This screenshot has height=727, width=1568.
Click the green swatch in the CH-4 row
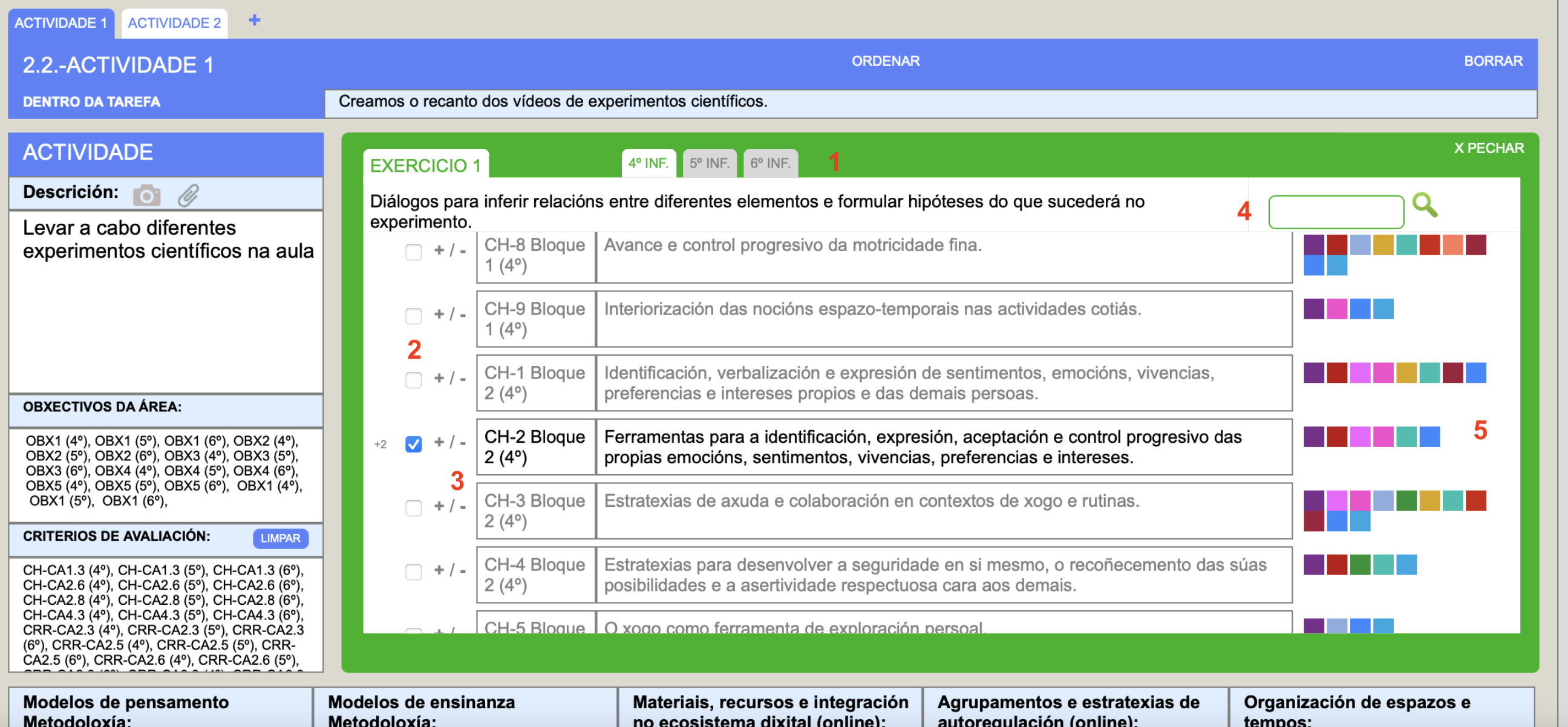click(1360, 564)
